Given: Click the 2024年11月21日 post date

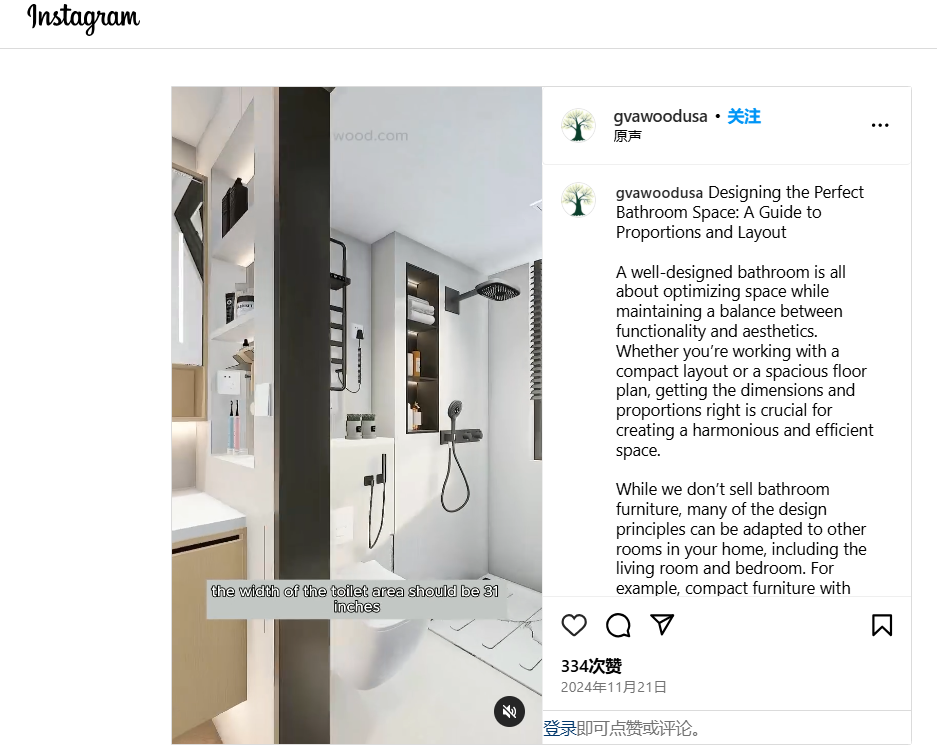Looking at the screenshot, I should point(613,687).
